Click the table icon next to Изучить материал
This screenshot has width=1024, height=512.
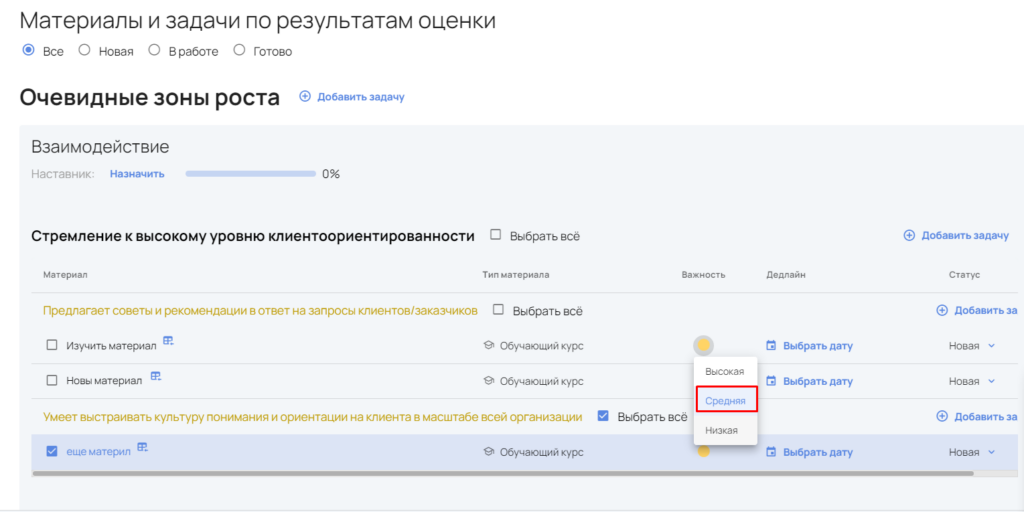[x=168, y=342]
